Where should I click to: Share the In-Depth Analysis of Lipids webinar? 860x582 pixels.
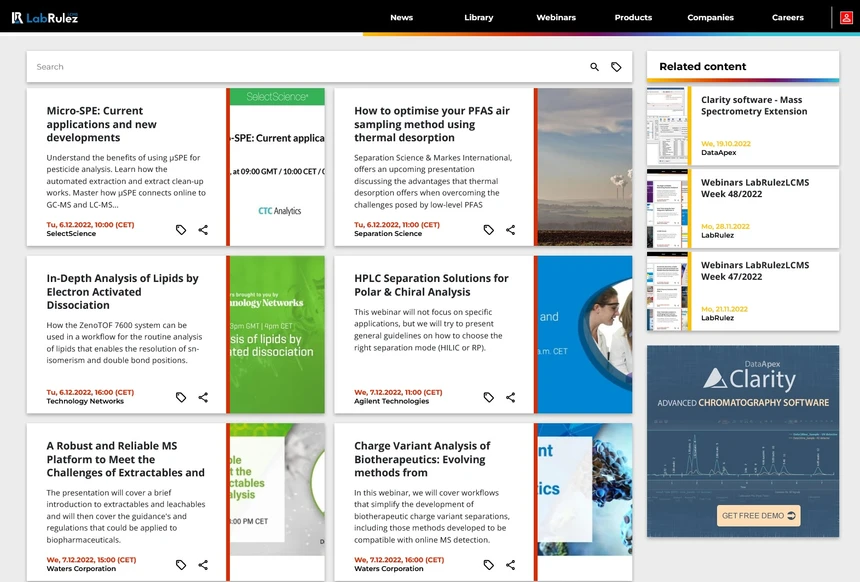pyautogui.click(x=203, y=397)
